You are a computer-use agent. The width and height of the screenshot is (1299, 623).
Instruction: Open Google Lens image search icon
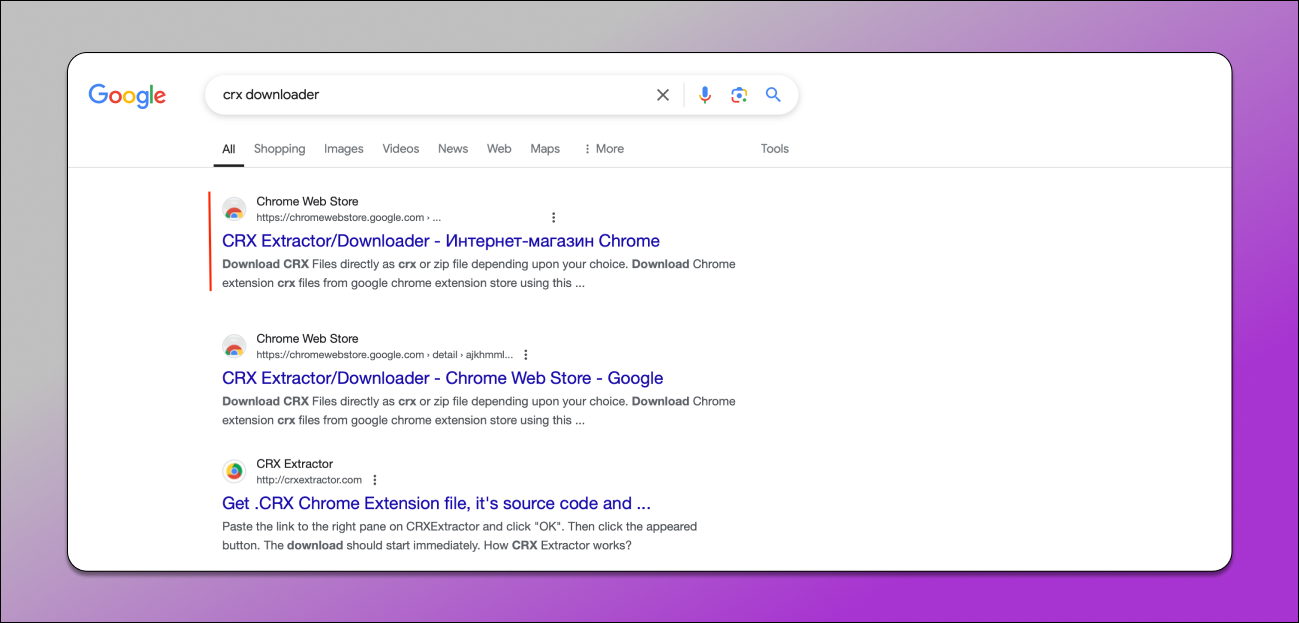(x=739, y=95)
